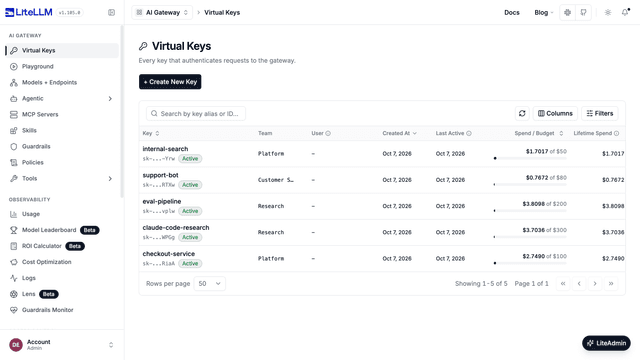Image resolution: width=640 pixels, height=360 pixels.
Task: Go to last page of results
Action: [x=611, y=284]
